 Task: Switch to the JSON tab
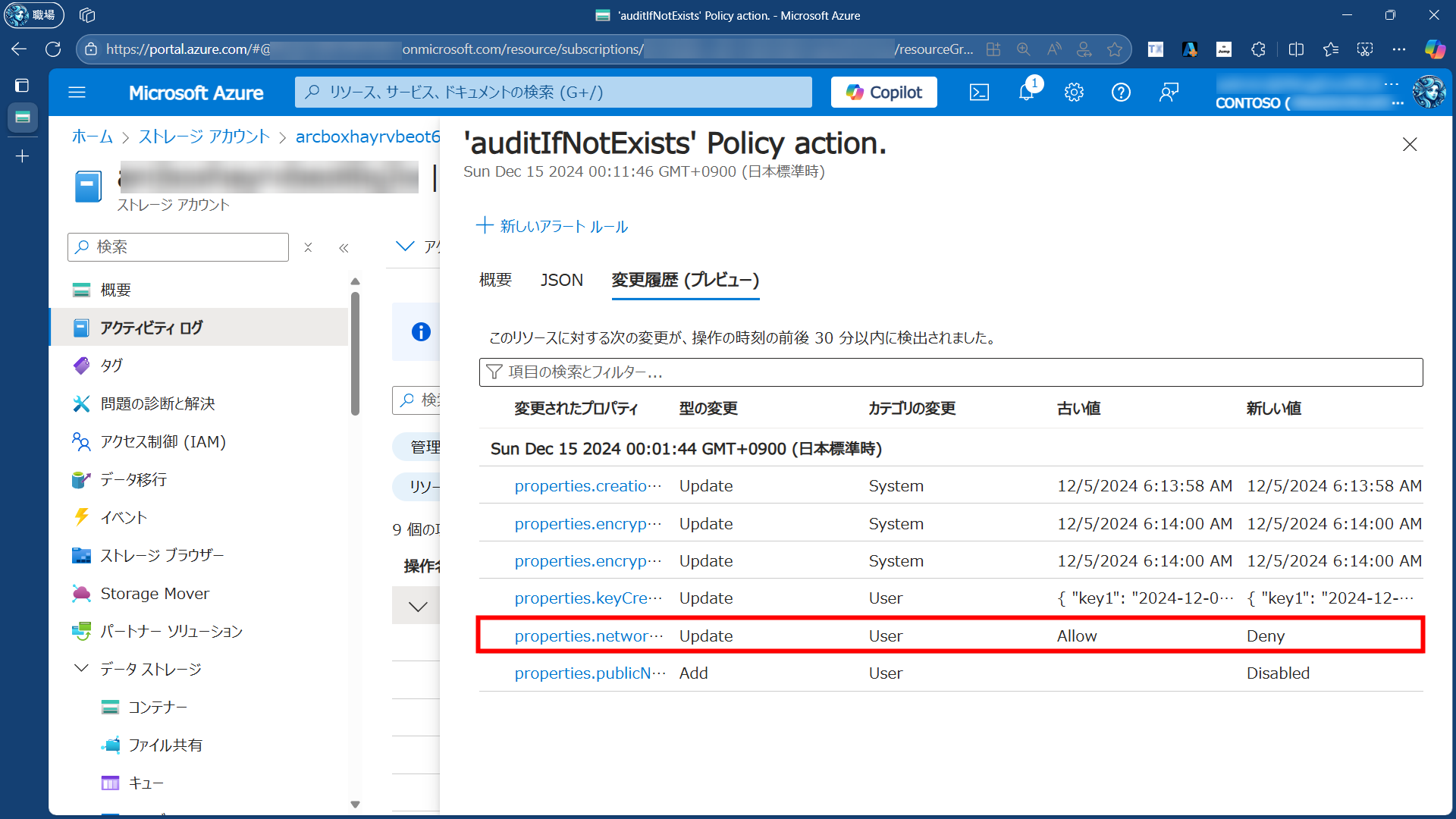coord(561,280)
